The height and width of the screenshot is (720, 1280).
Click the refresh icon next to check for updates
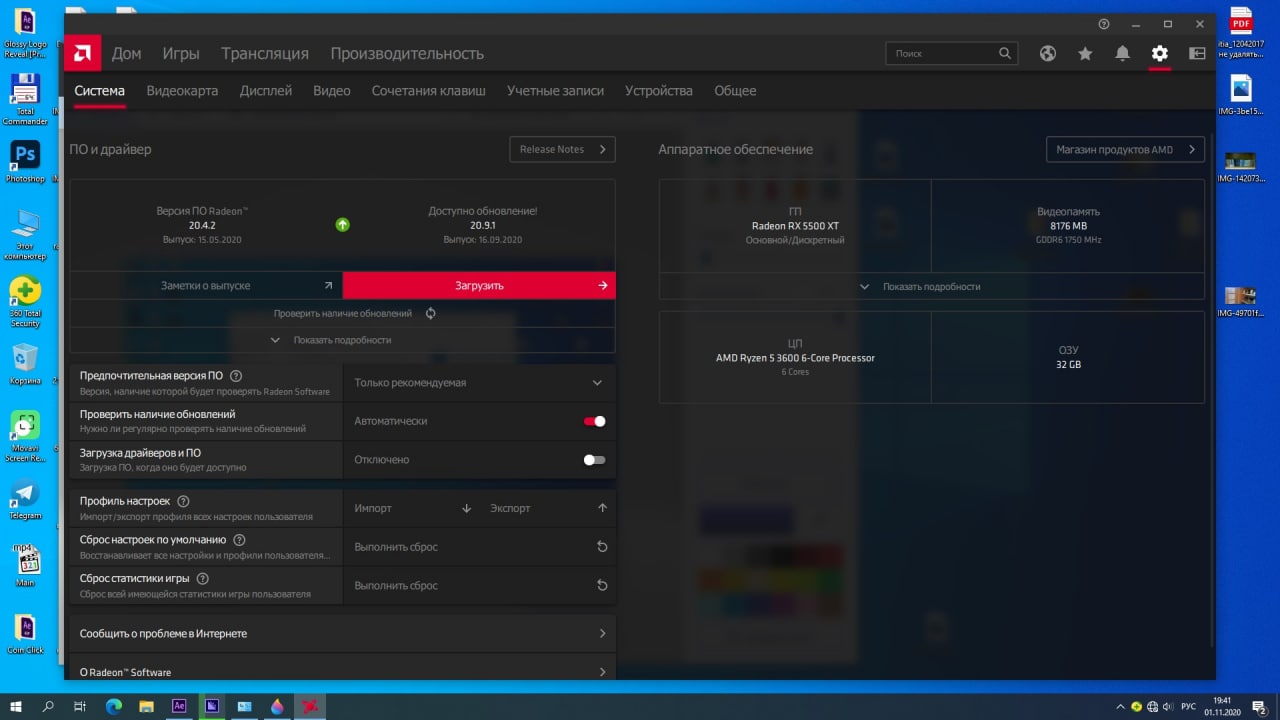[431, 313]
